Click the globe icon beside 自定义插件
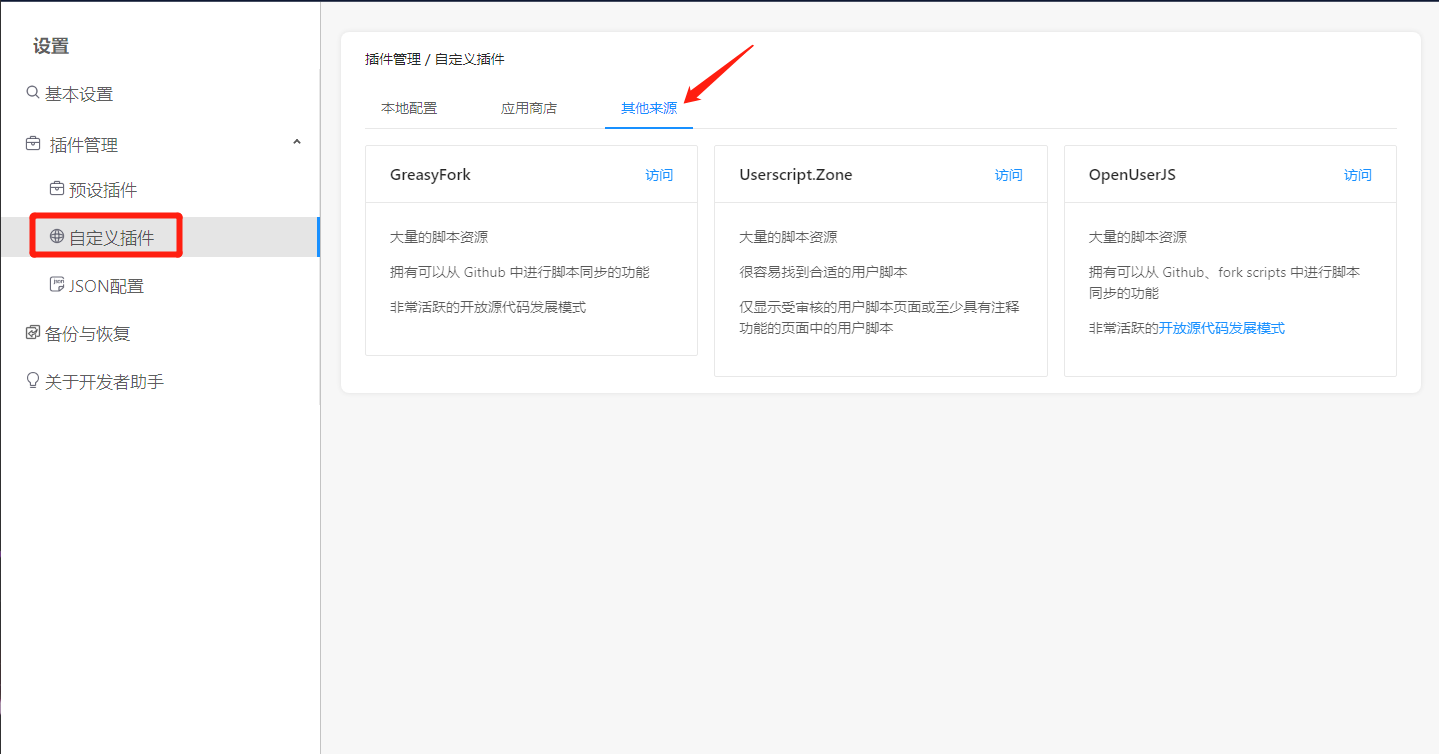Screen dimensions: 1439x754 57,237
